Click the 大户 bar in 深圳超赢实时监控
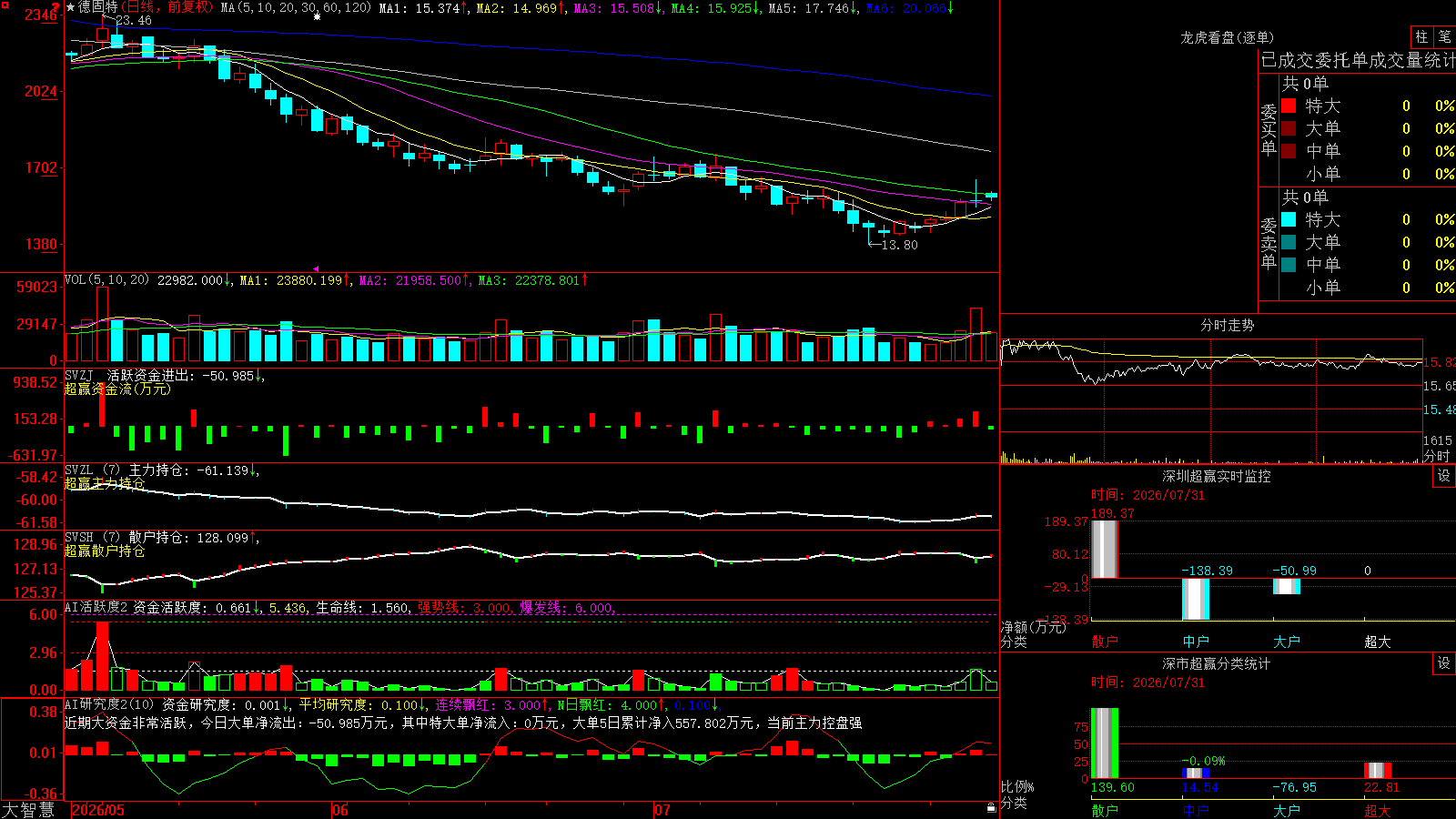Viewport: 1456px width, 819px height. click(1287, 586)
